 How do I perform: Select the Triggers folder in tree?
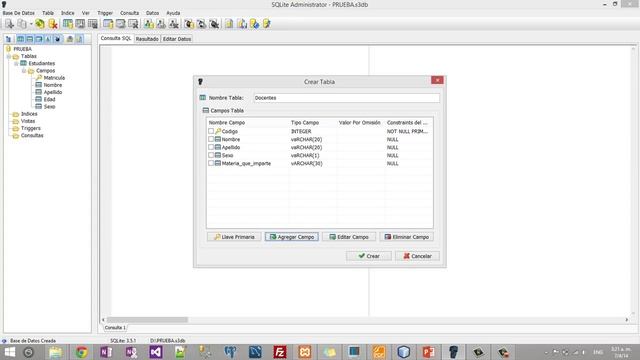click(31, 128)
